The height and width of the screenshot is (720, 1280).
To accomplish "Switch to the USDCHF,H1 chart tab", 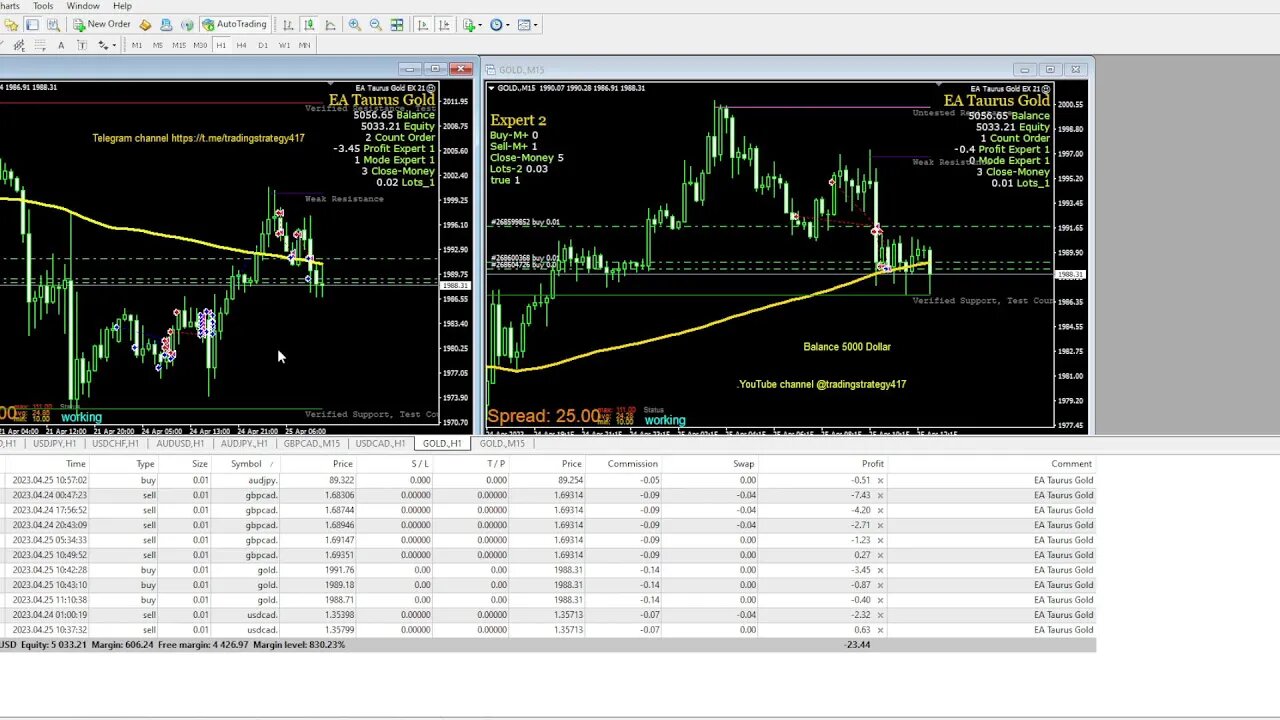I will point(114,443).
